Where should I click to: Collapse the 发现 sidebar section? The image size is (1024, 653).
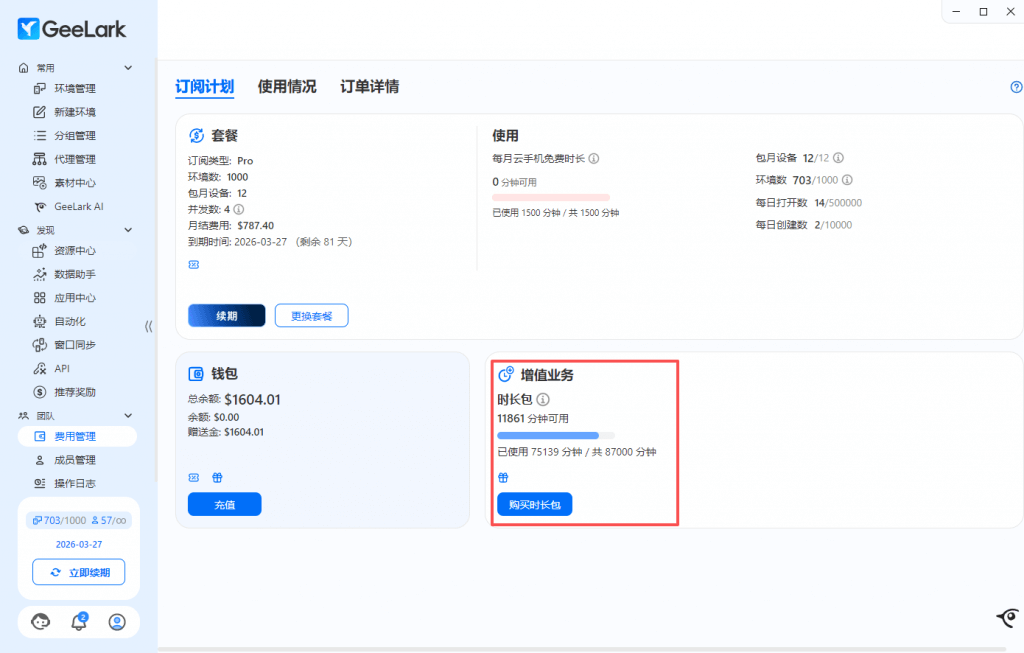coord(128,230)
